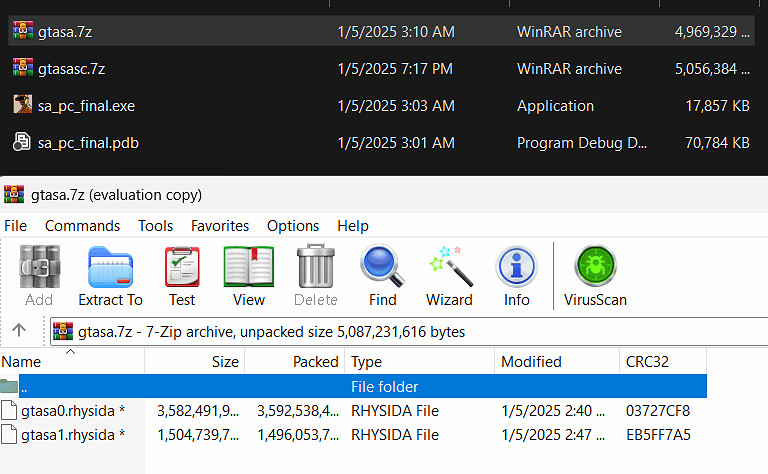Viewport: 768px width, 474px height.
Task: Show archive Info
Action: point(516,276)
